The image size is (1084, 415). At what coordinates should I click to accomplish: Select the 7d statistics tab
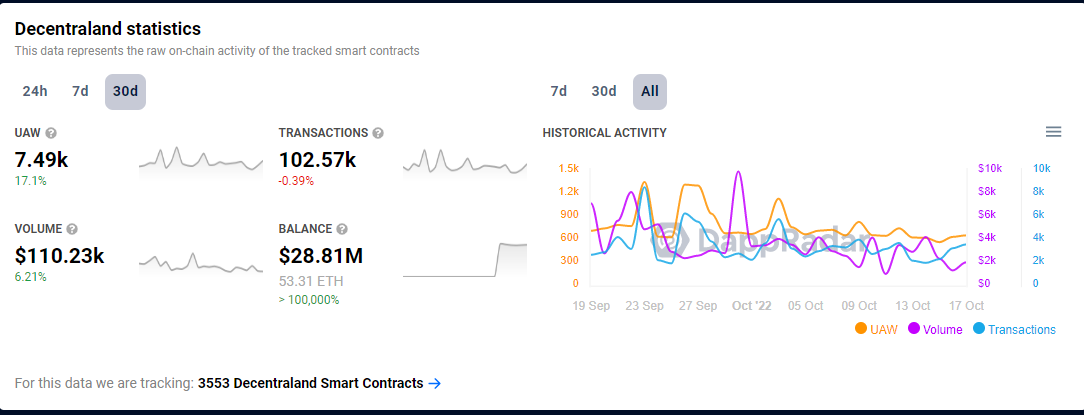point(80,91)
